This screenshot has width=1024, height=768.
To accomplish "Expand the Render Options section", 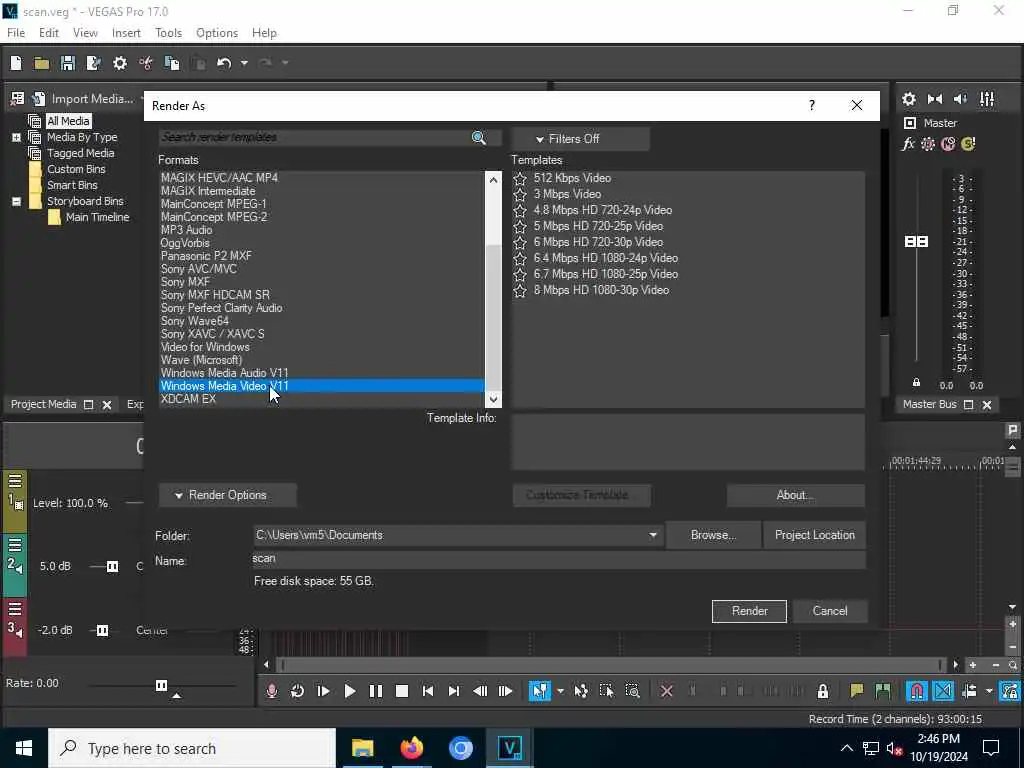I will click(227, 495).
